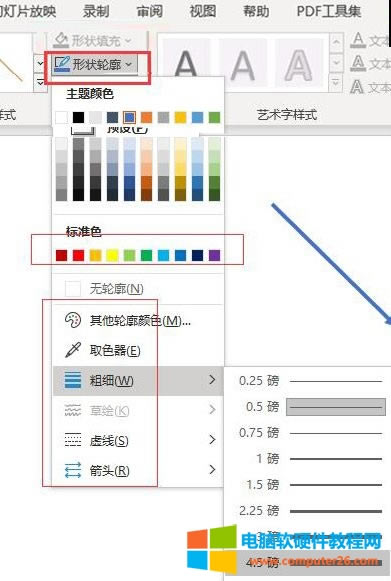Viewport: 391px width, 581px height.
Task: Apply the third outlined WordArt style A
Action: pyautogui.click(x=298, y=63)
